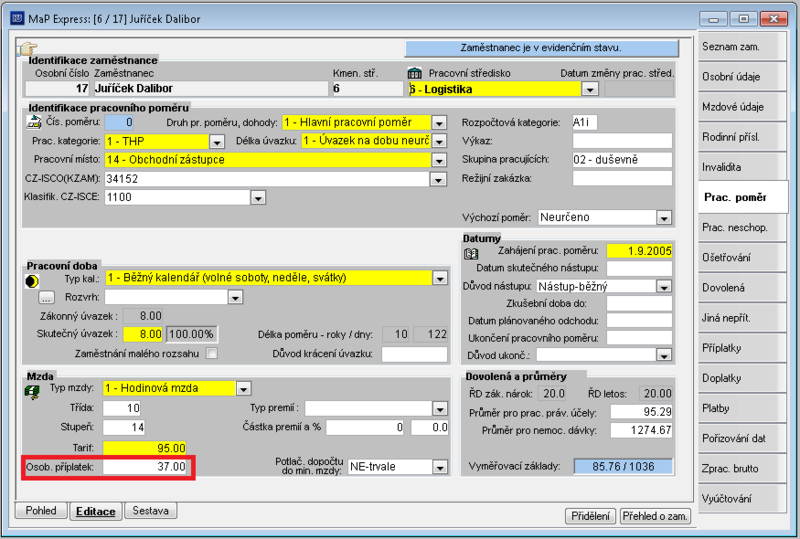The image size is (800, 539).
Task: Open the Příplatky section
Action: click(x=741, y=348)
